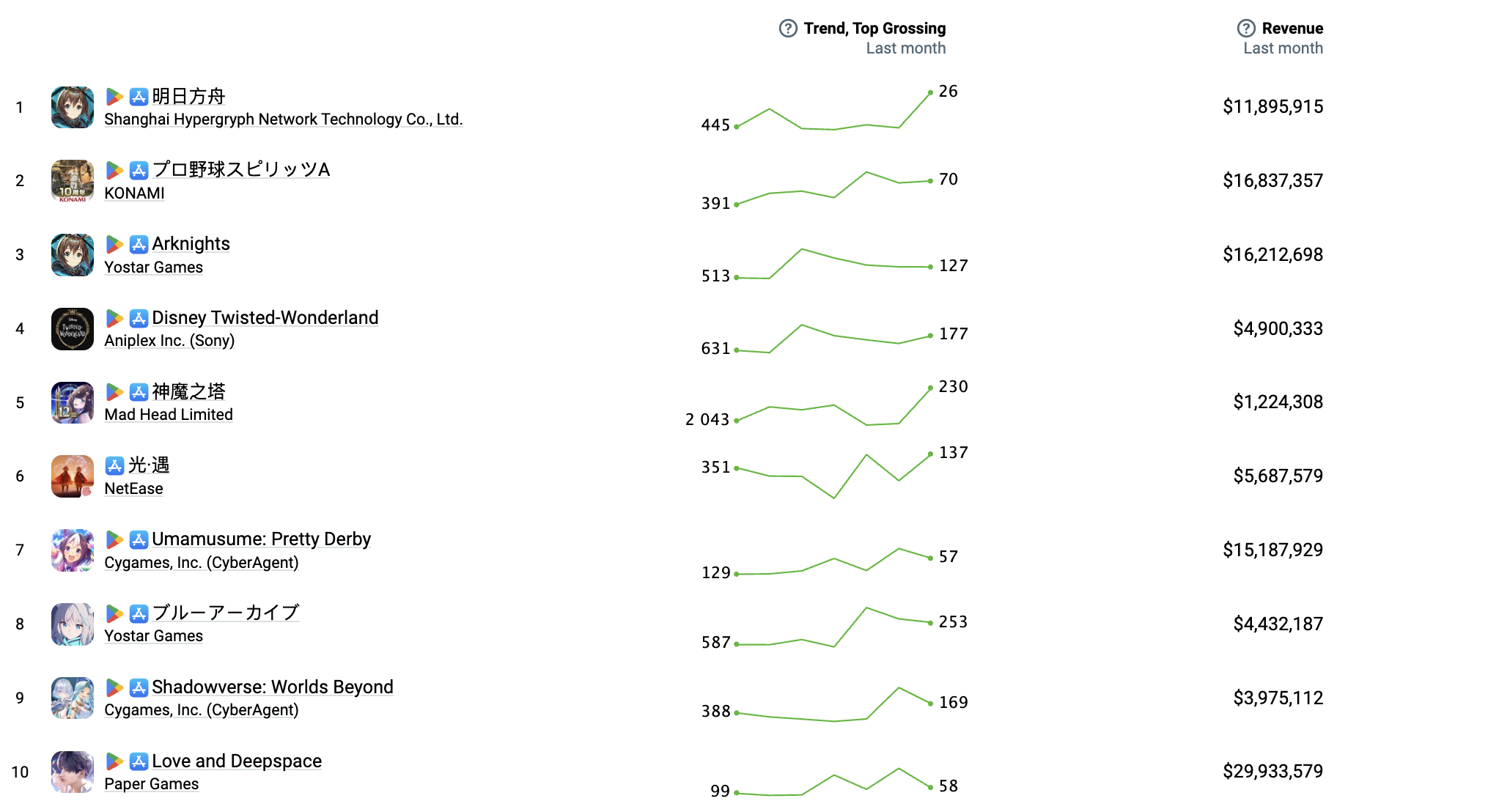1488x812 pixels.
Task: Open the Disney Twisted-Wonderland app thumbnail
Action: click(73, 329)
